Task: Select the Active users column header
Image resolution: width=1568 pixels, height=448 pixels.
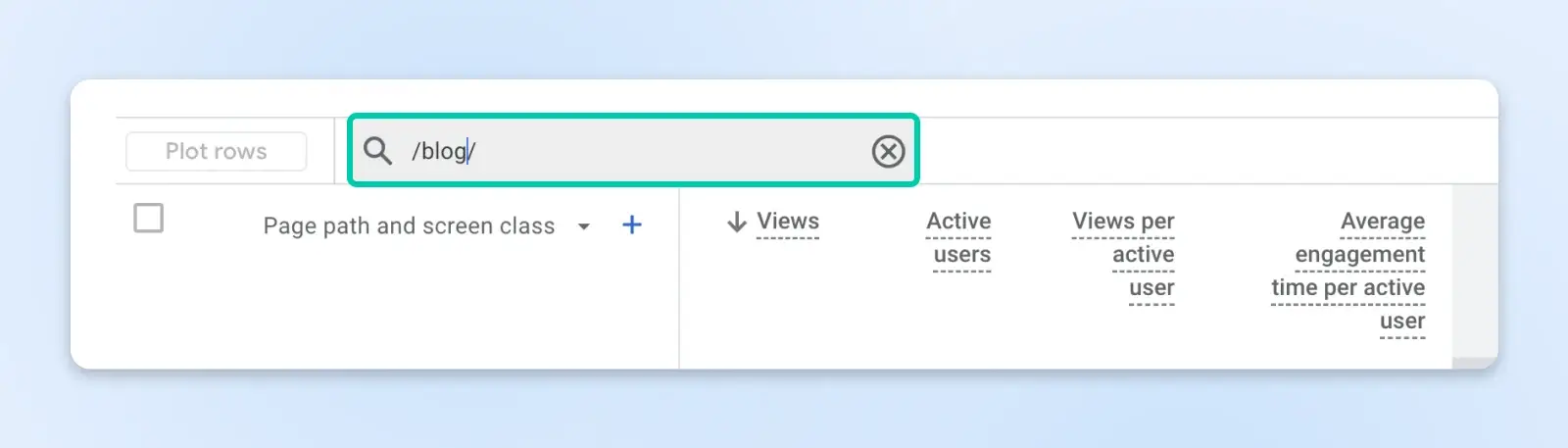Action: [x=959, y=238]
